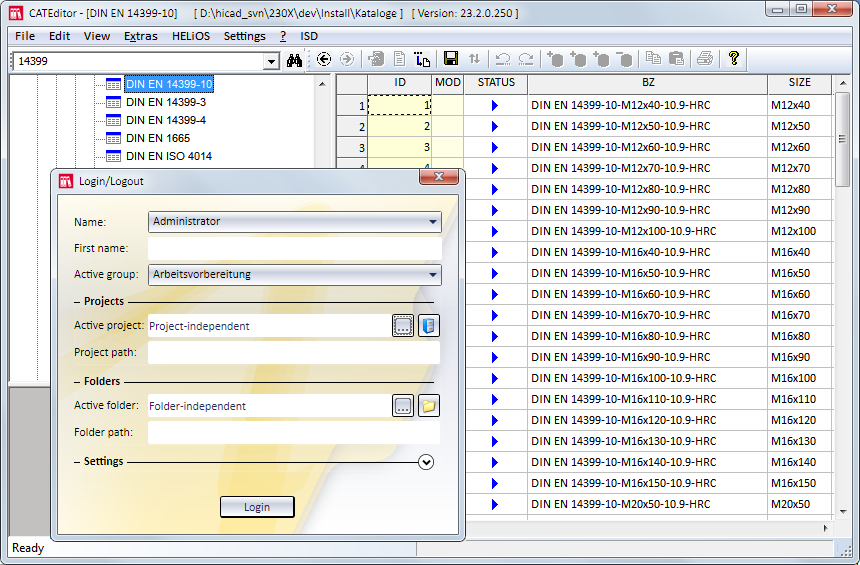Click the status arrow in row 1
Viewport: 860px width, 565px height.
[x=494, y=105]
